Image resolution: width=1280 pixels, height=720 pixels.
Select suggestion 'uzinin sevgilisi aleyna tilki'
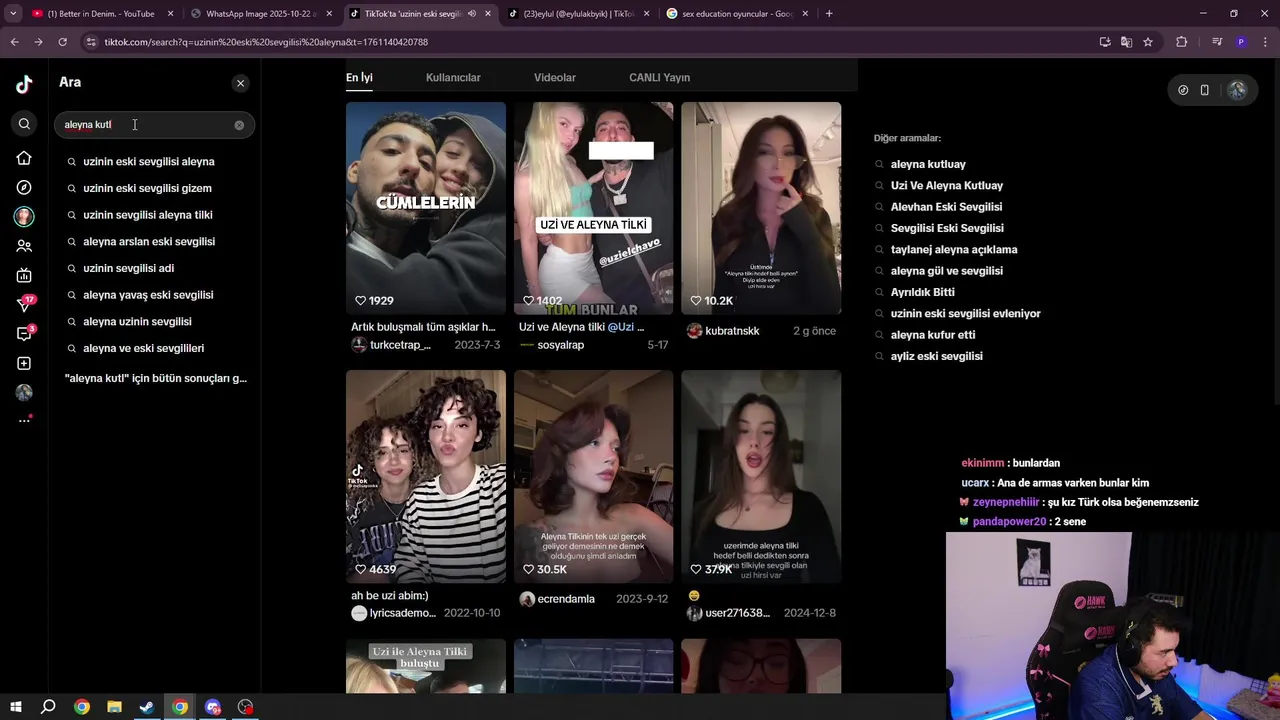tap(148, 215)
